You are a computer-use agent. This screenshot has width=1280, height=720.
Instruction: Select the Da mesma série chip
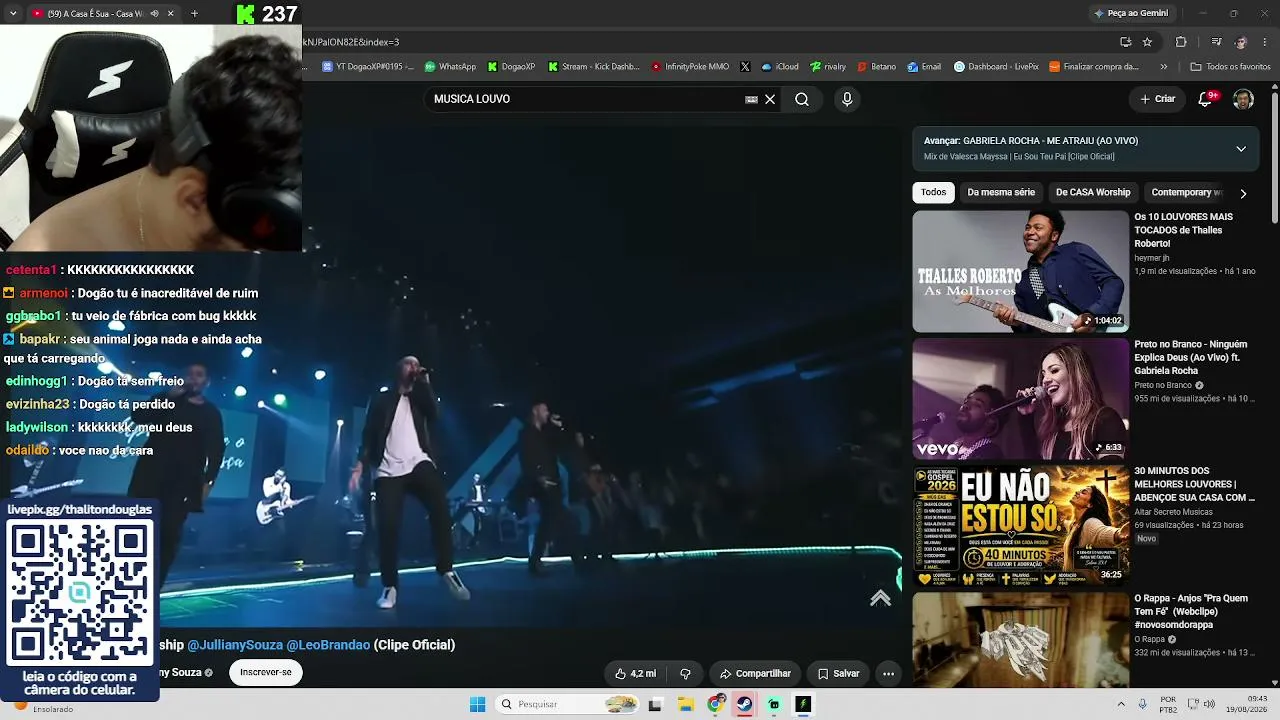click(x=1001, y=192)
